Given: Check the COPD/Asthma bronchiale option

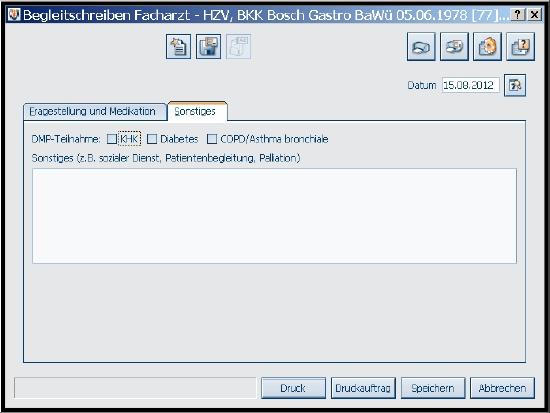Looking at the screenshot, I should (x=212, y=139).
